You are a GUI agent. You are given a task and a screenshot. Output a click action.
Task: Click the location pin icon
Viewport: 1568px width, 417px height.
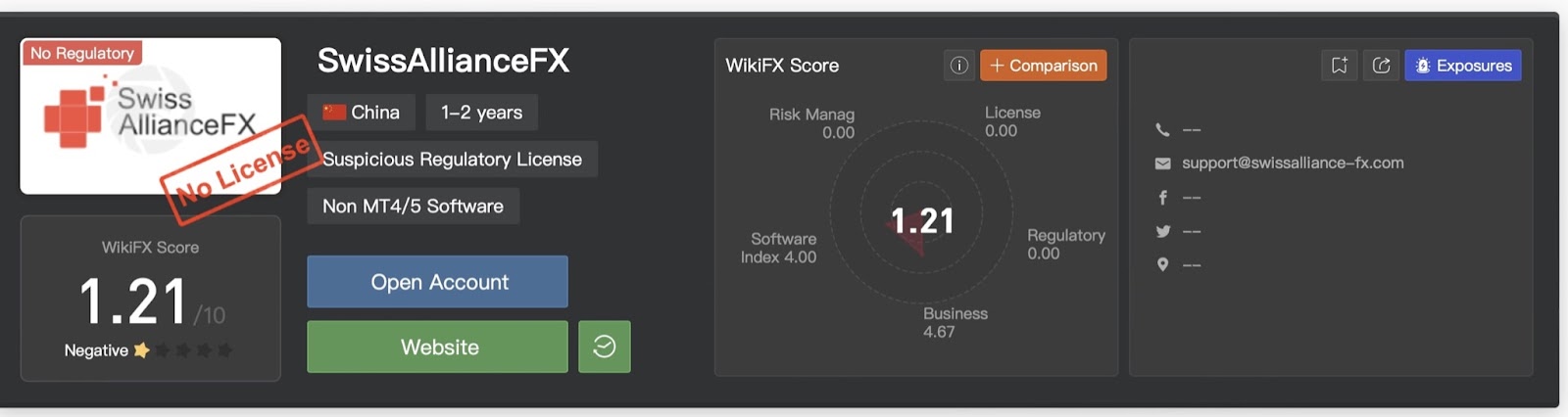click(x=1162, y=264)
